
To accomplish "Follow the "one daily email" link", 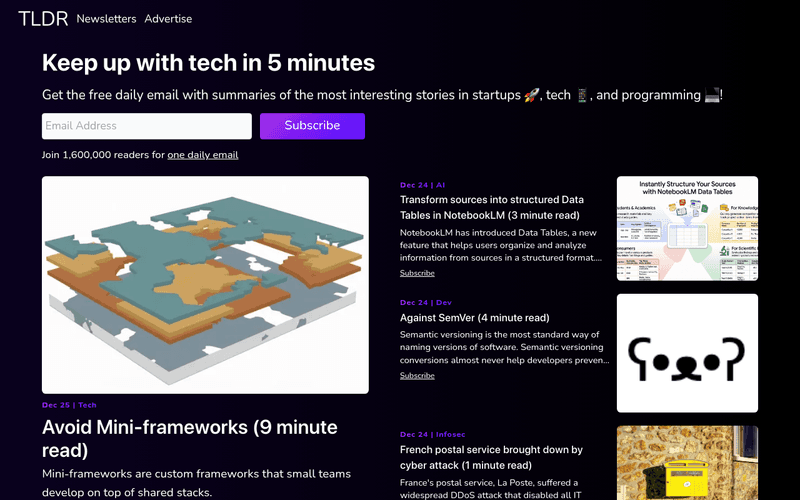I will [202, 155].
